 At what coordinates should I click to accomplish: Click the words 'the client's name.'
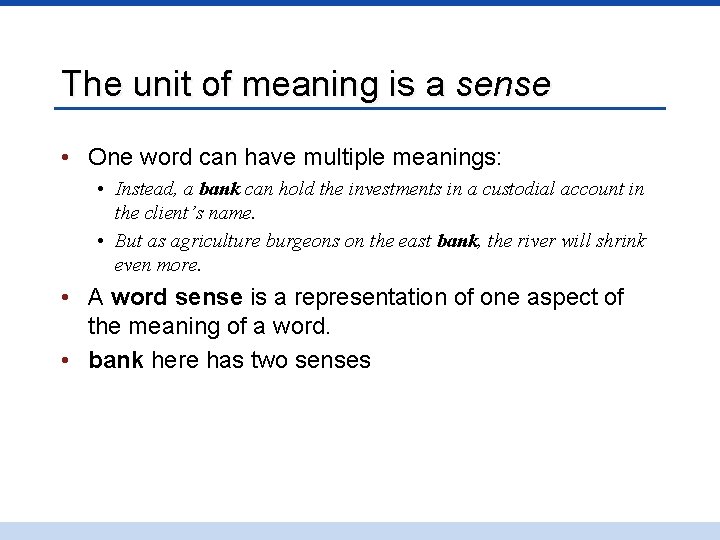[185, 213]
